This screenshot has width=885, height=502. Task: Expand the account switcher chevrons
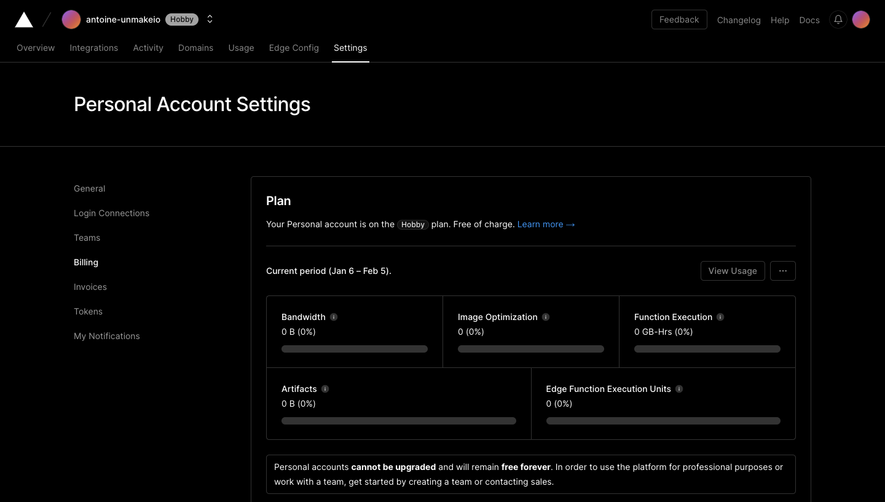(x=209, y=19)
